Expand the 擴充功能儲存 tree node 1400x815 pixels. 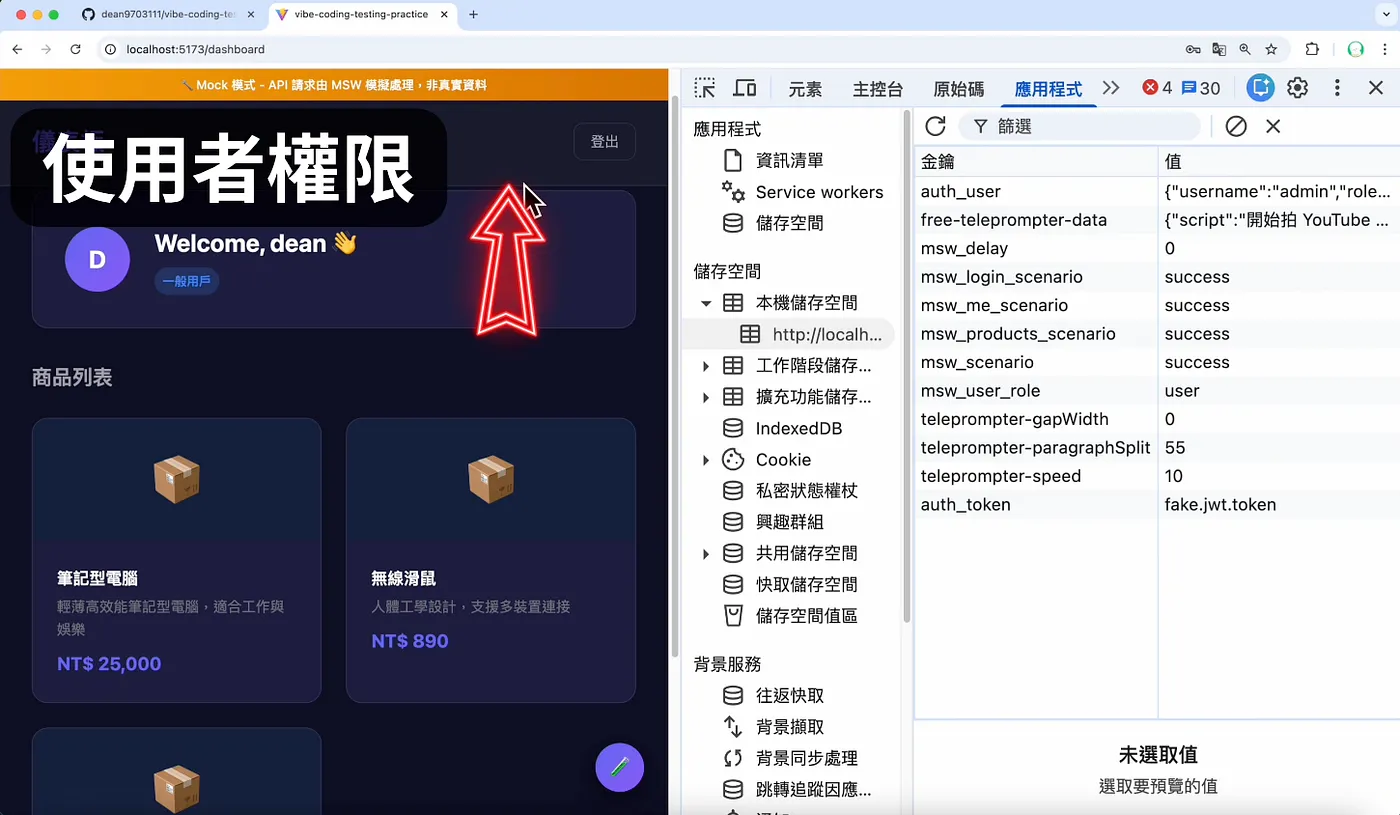(x=706, y=397)
